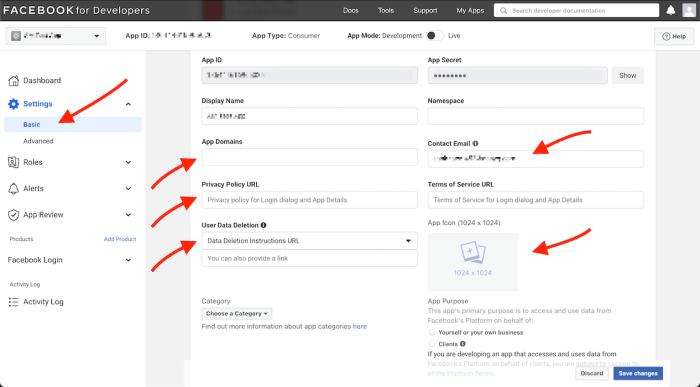The height and width of the screenshot is (387, 700).
Task: Click the Add Product link
Action: tap(120, 239)
